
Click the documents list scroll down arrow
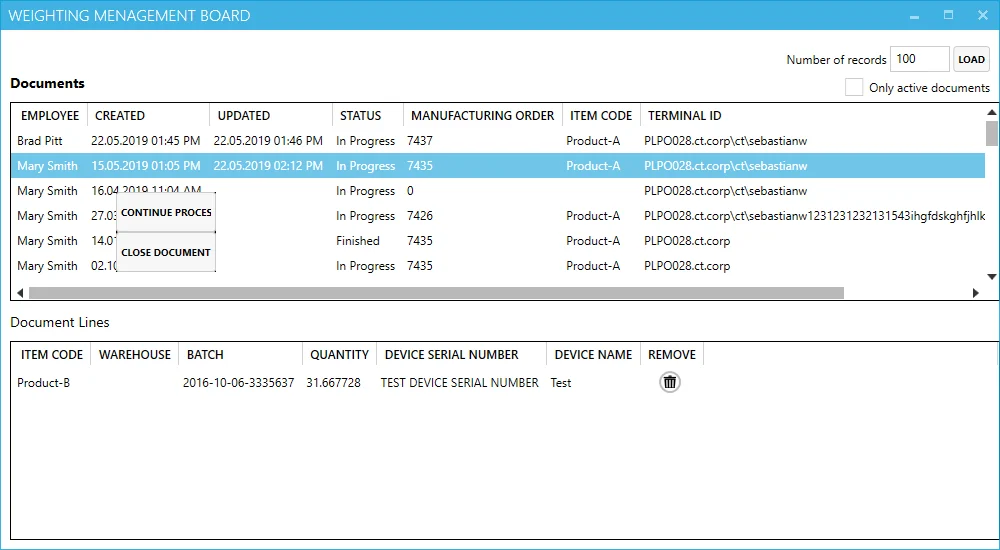tap(992, 276)
